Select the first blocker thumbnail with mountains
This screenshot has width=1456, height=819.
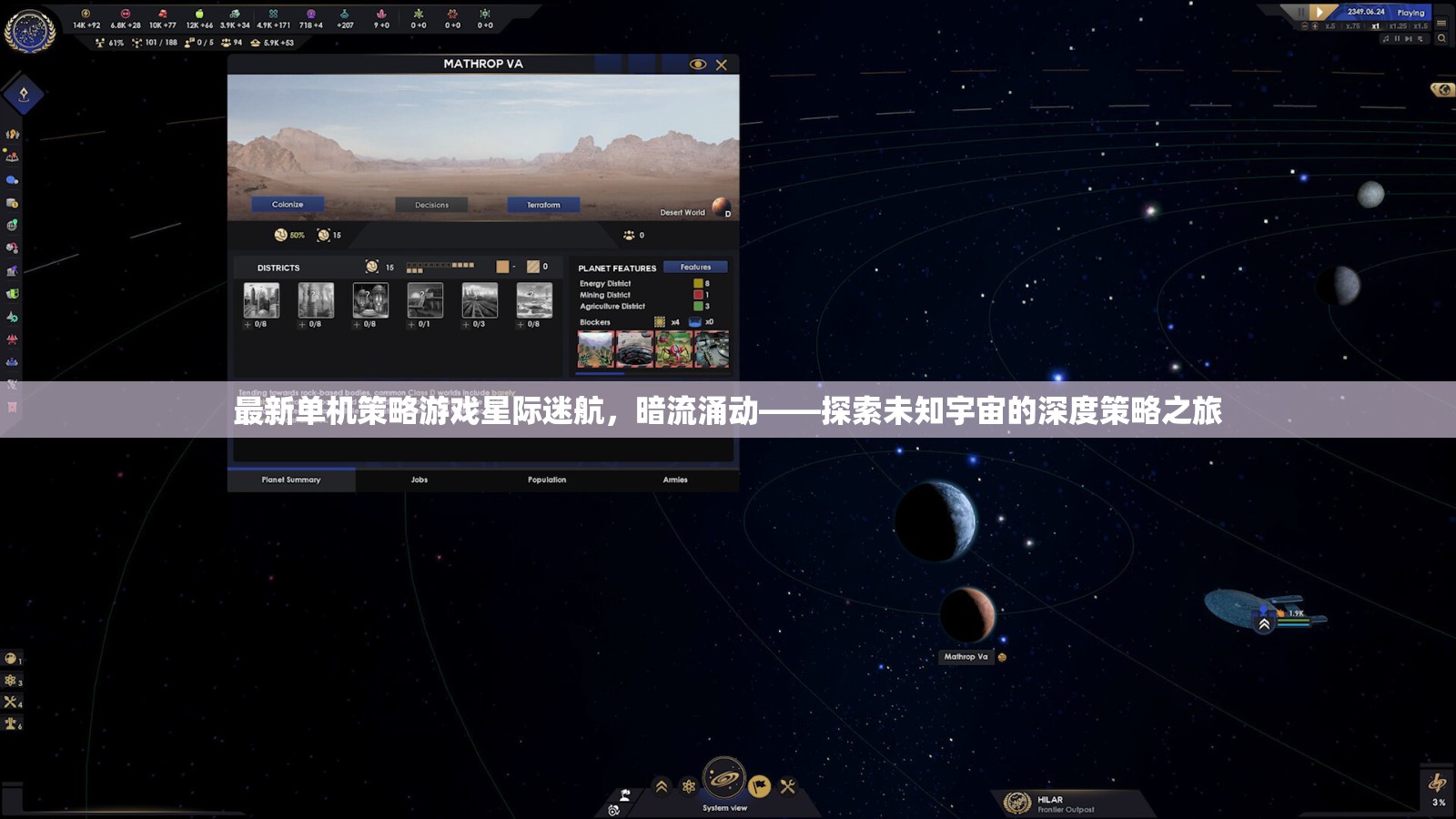[x=596, y=349]
